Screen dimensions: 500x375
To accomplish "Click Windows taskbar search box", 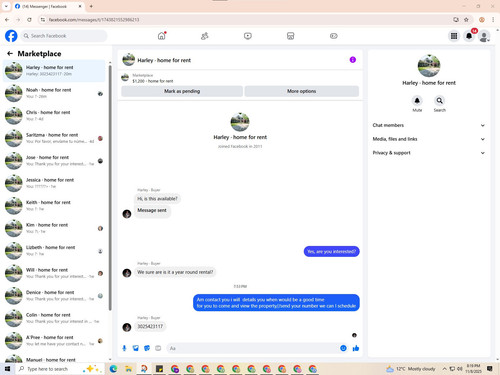I will click(60, 369).
